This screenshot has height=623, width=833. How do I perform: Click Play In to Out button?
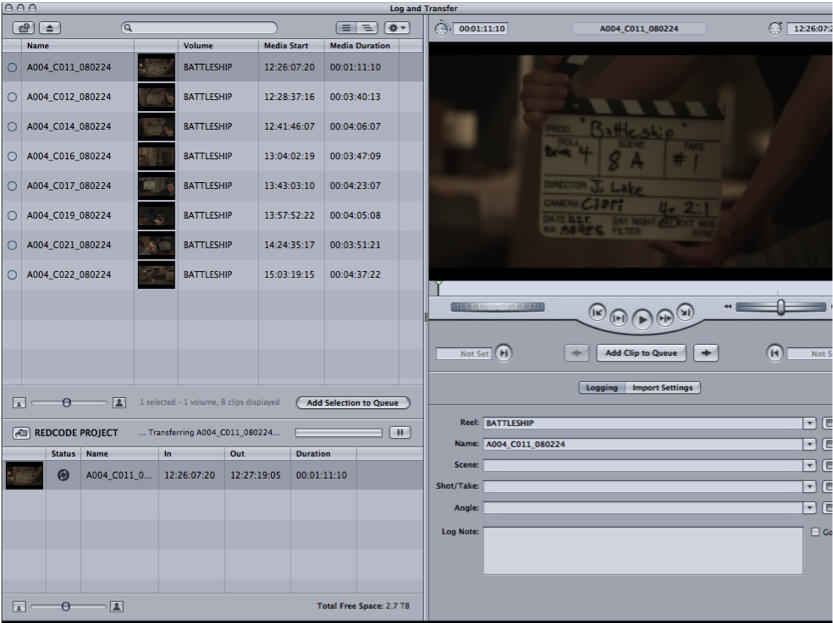[x=618, y=318]
